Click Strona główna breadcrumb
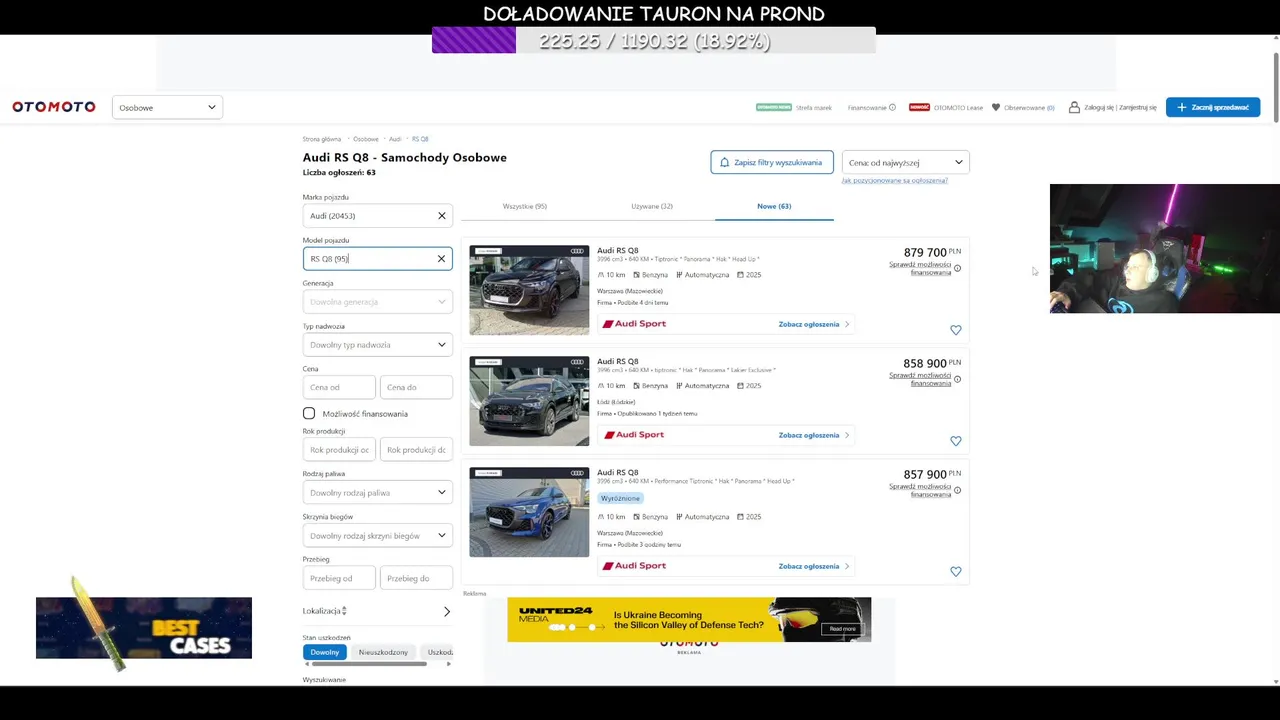Viewport: 1280px width, 720px height. (x=322, y=139)
